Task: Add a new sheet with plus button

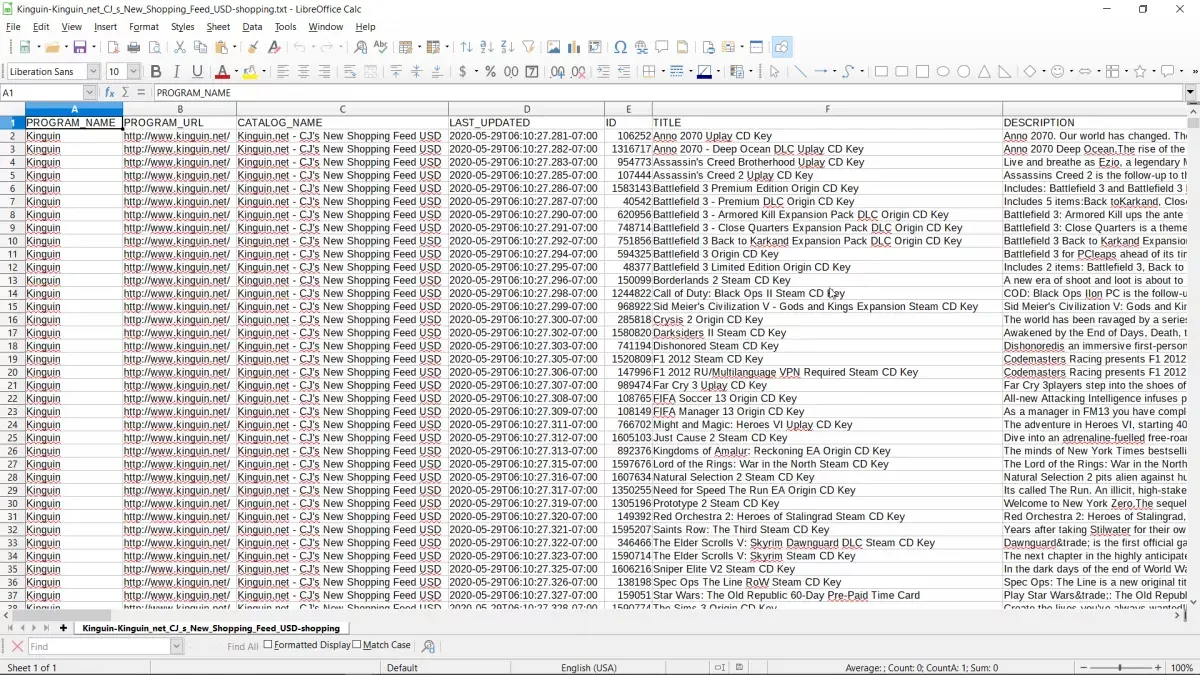Action: (63, 628)
